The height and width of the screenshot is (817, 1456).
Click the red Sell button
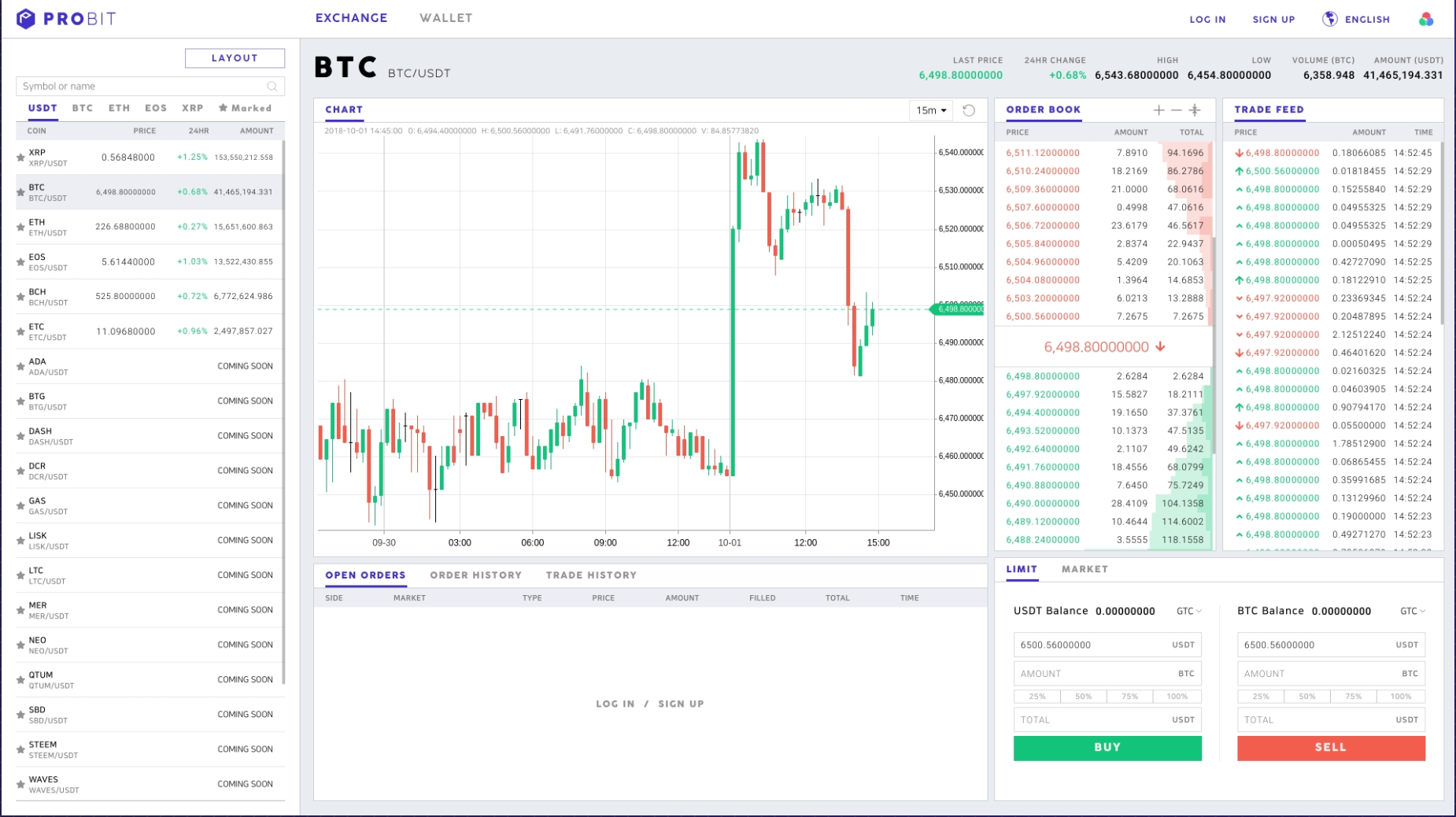1331,748
